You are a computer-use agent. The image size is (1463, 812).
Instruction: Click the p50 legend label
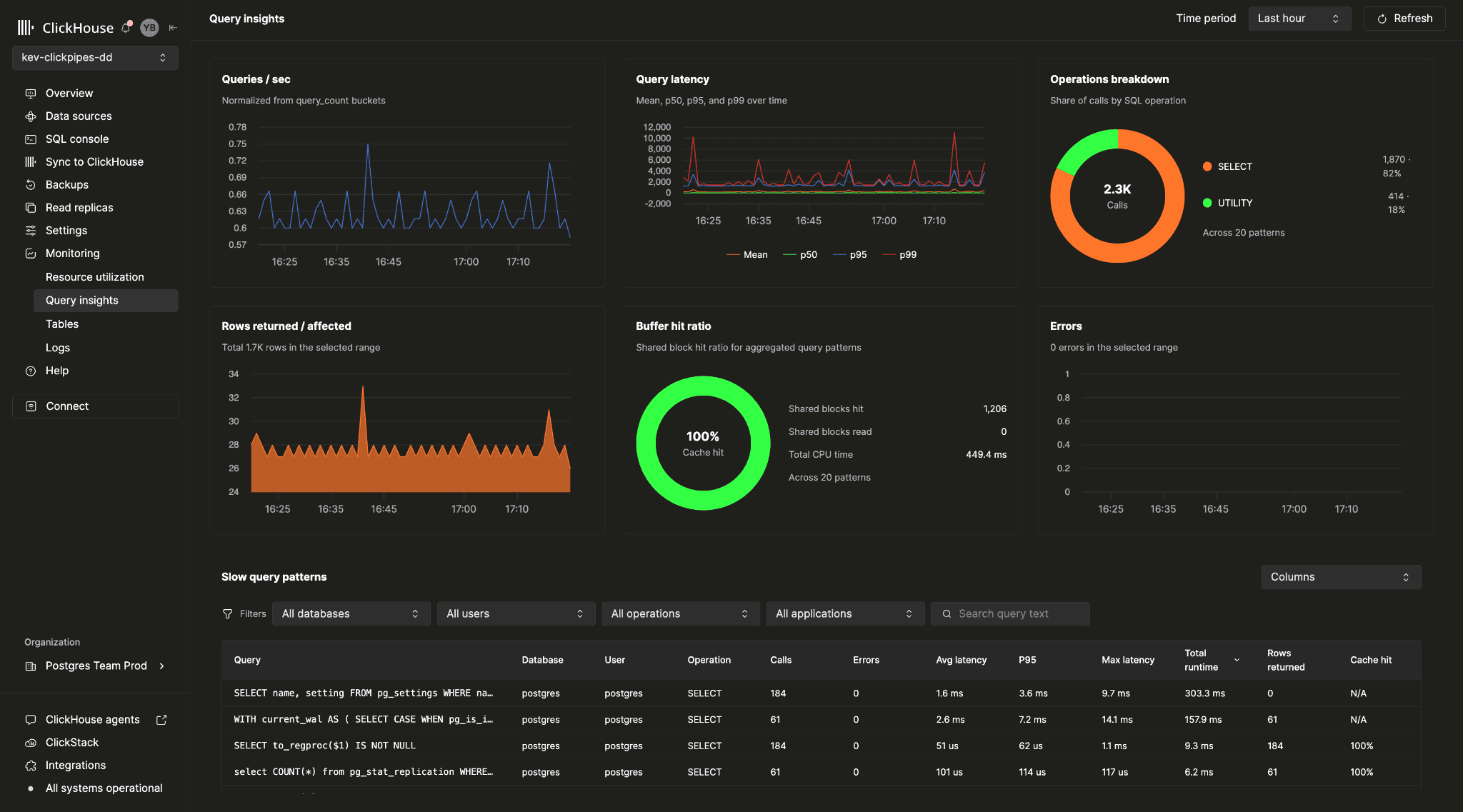click(x=809, y=255)
